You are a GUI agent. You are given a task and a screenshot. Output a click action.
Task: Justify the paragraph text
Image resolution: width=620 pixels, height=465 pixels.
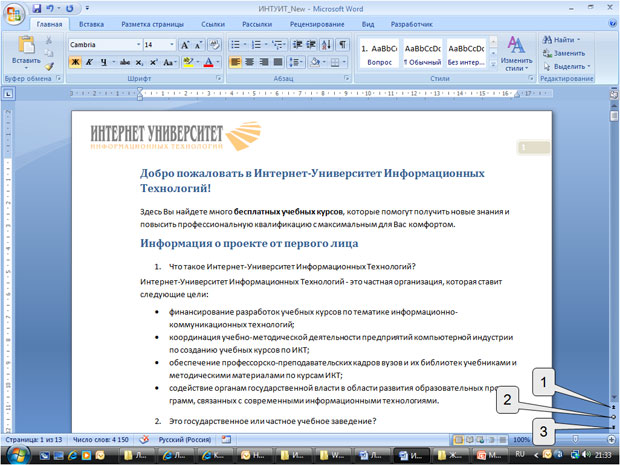[x=278, y=62]
